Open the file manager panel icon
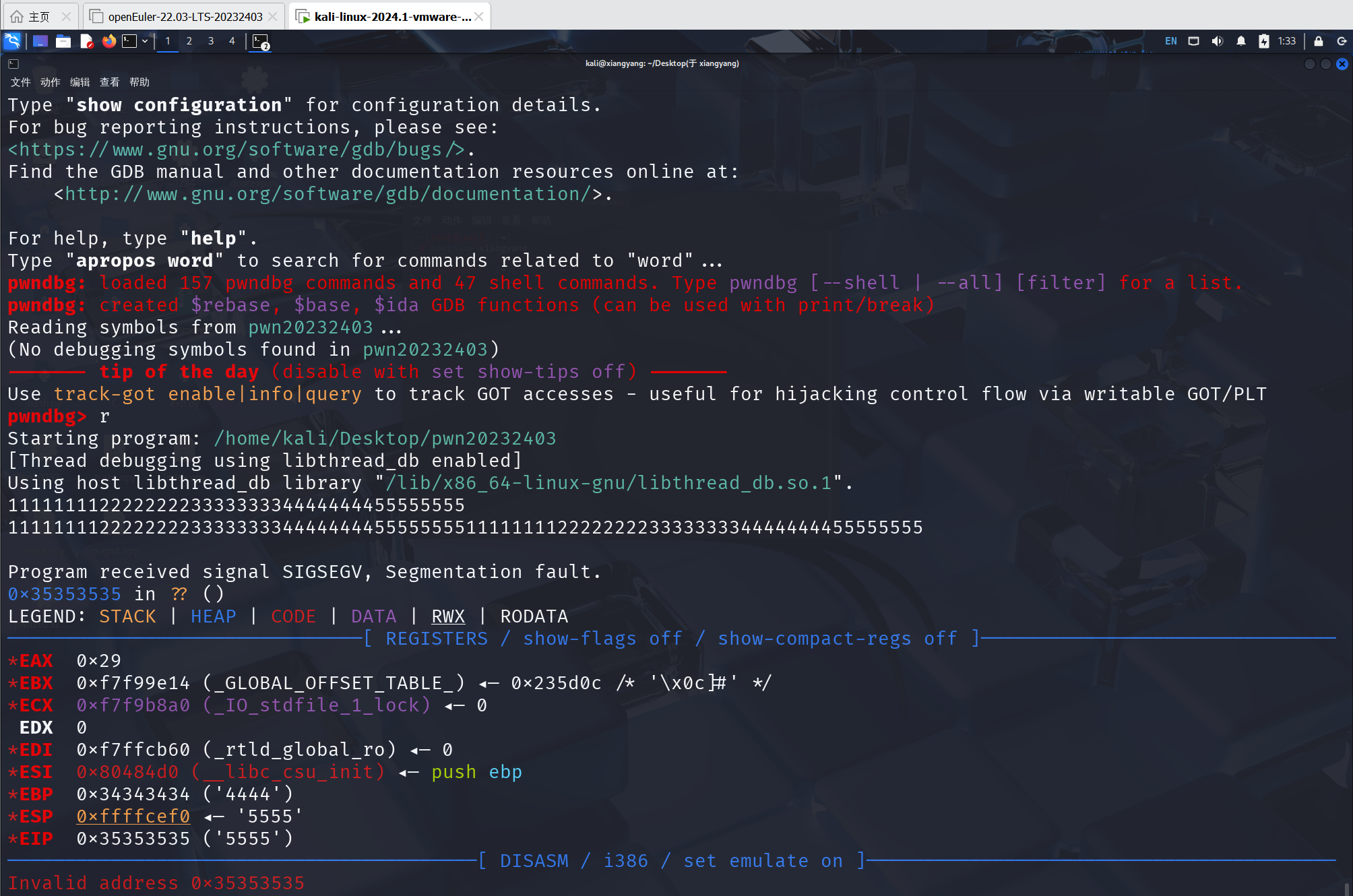Screen dimensions: 1353x896 (63, 41)
